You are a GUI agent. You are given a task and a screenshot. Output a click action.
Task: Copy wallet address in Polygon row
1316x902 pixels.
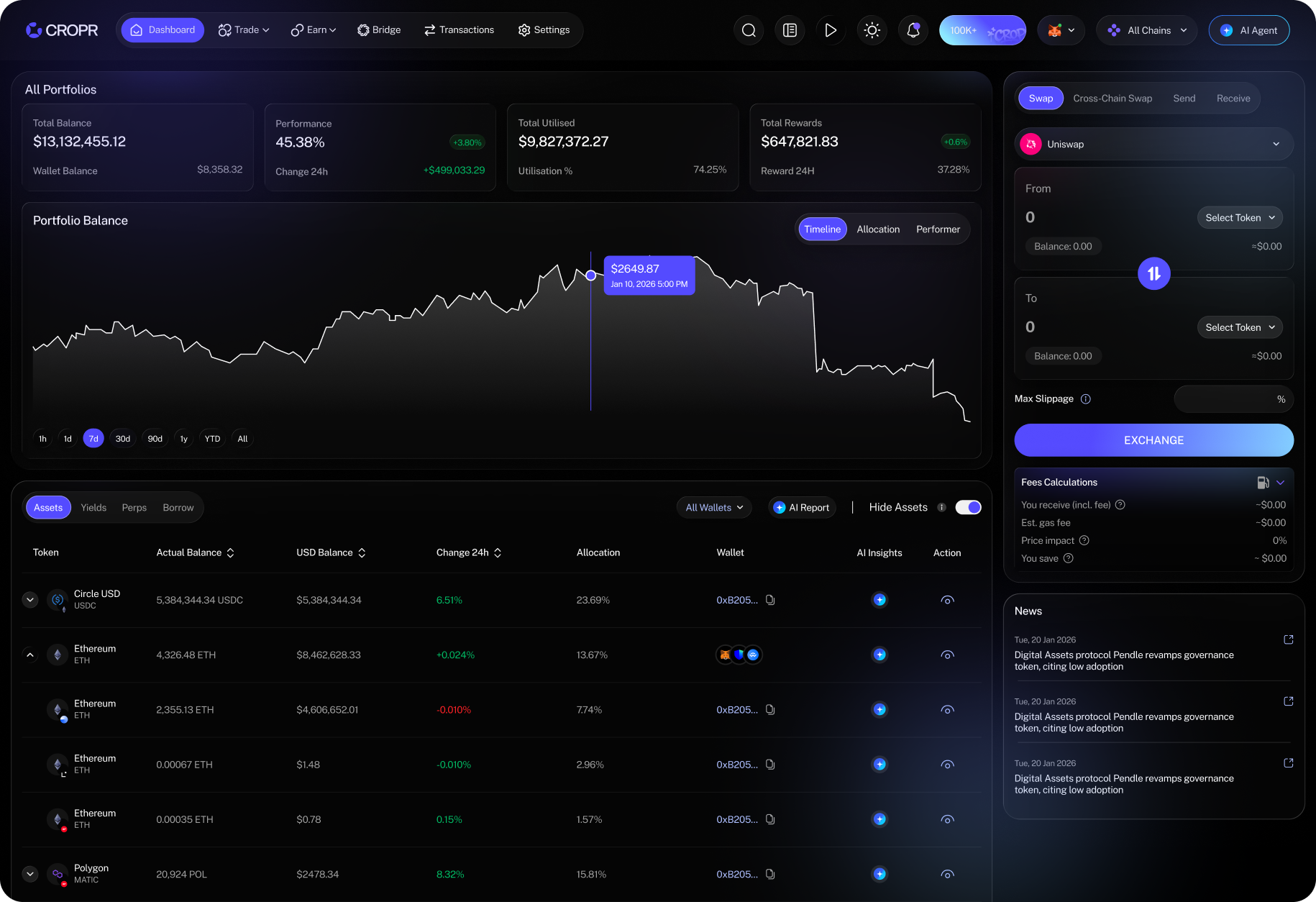point(770,875)
